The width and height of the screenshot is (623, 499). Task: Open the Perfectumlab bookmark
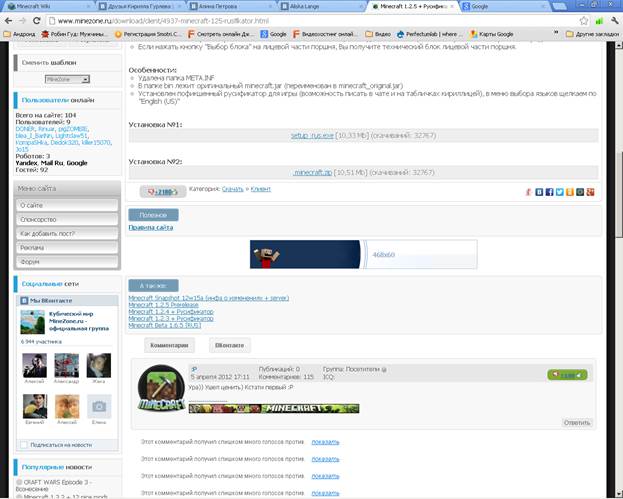(x=430, y=34)
